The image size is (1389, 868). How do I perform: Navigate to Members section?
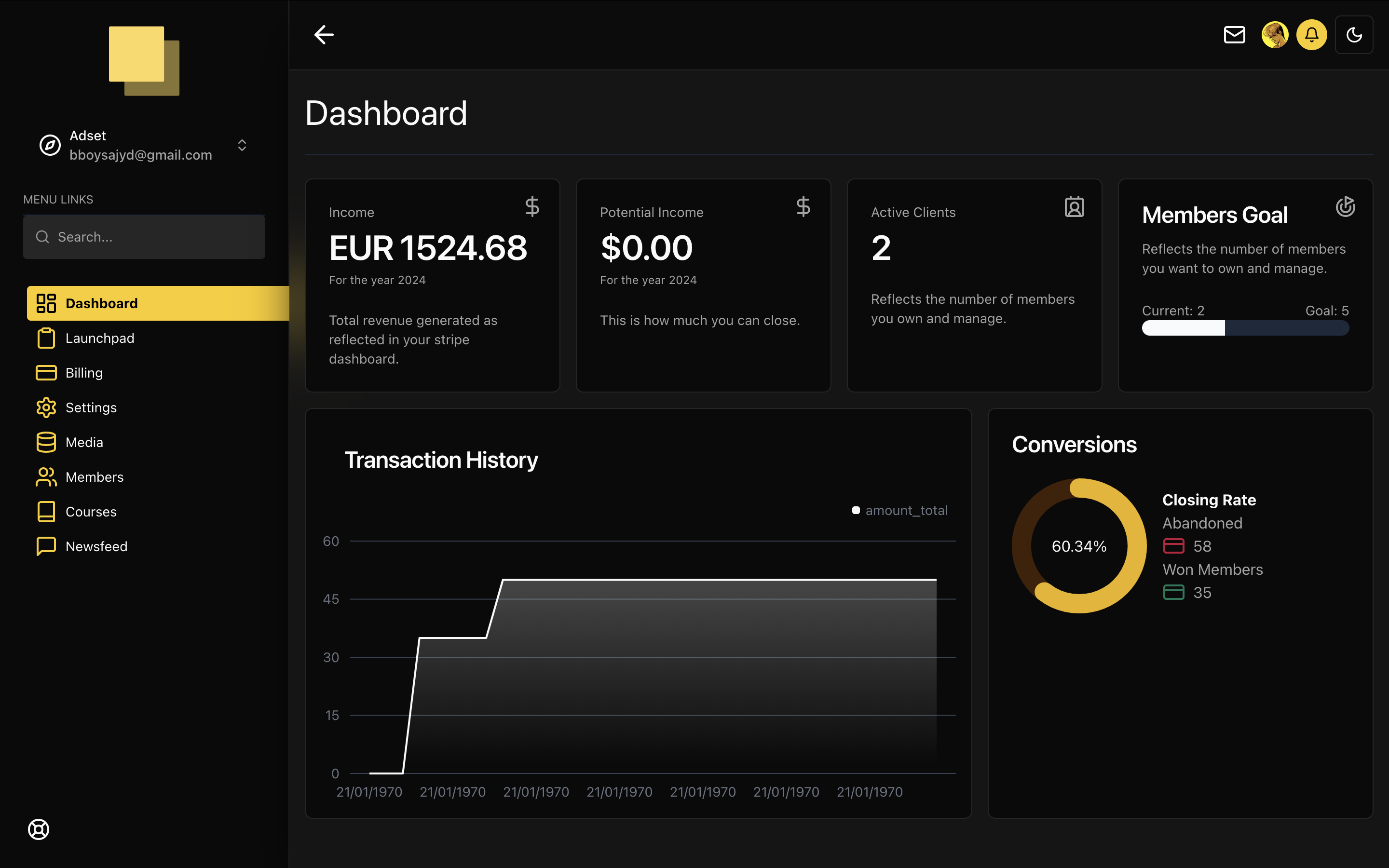[x=94, y=477]
